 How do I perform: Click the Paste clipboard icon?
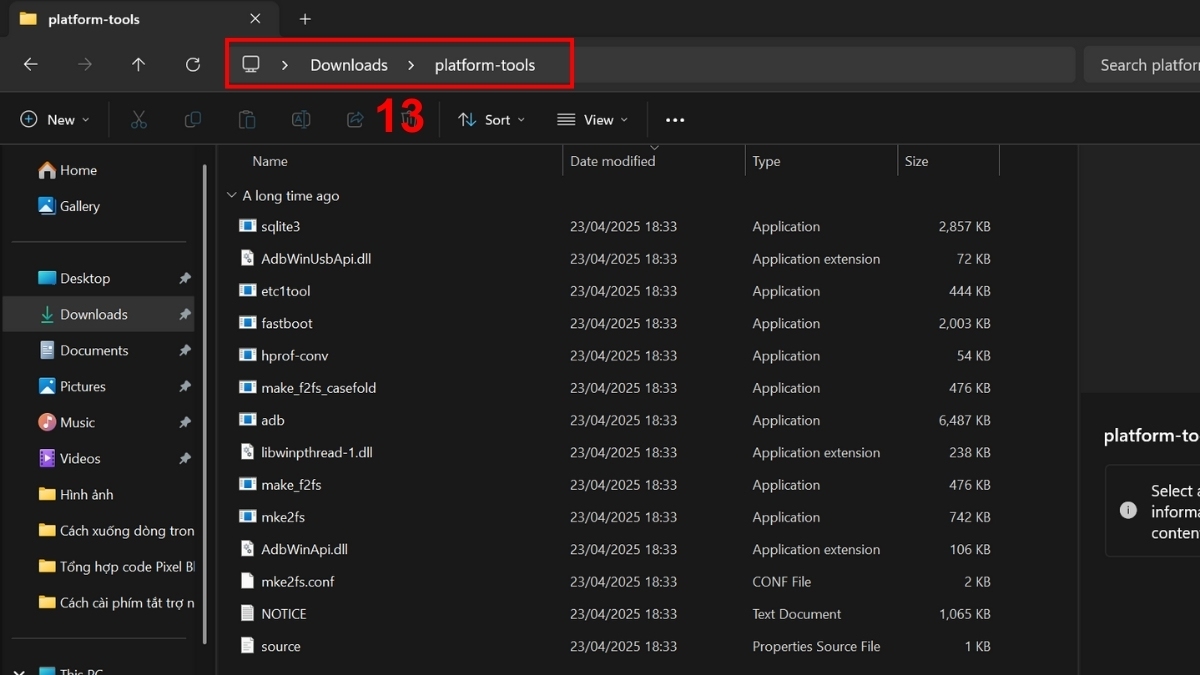[247, 120]
